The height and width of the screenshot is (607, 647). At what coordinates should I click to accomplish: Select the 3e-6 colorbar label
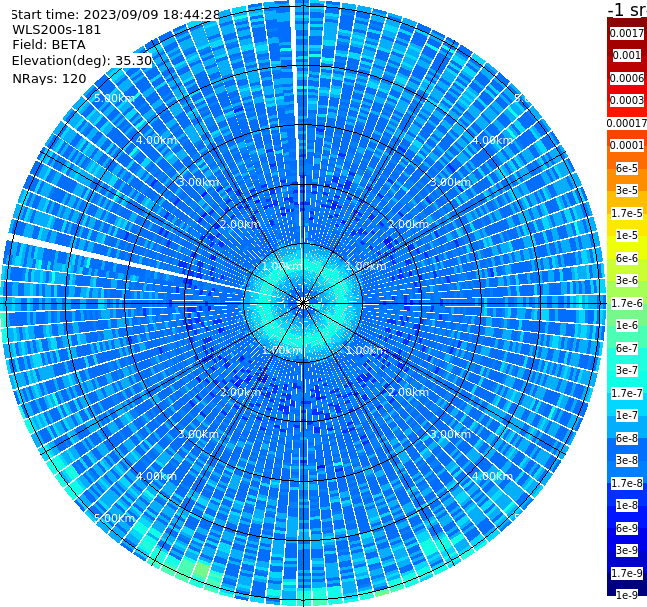(x=627, y=280)
